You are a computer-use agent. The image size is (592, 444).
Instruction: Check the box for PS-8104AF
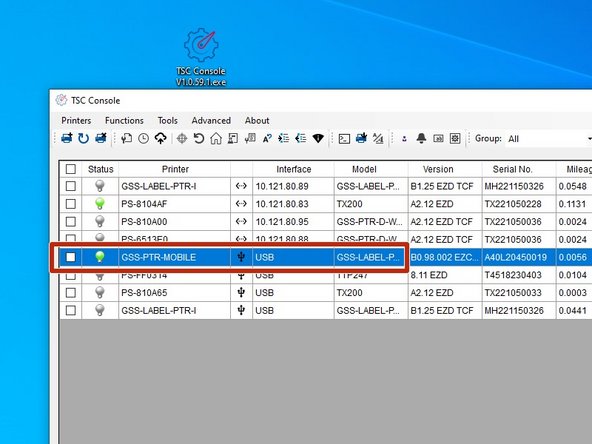pyautogui.click(x=71, y=204)
